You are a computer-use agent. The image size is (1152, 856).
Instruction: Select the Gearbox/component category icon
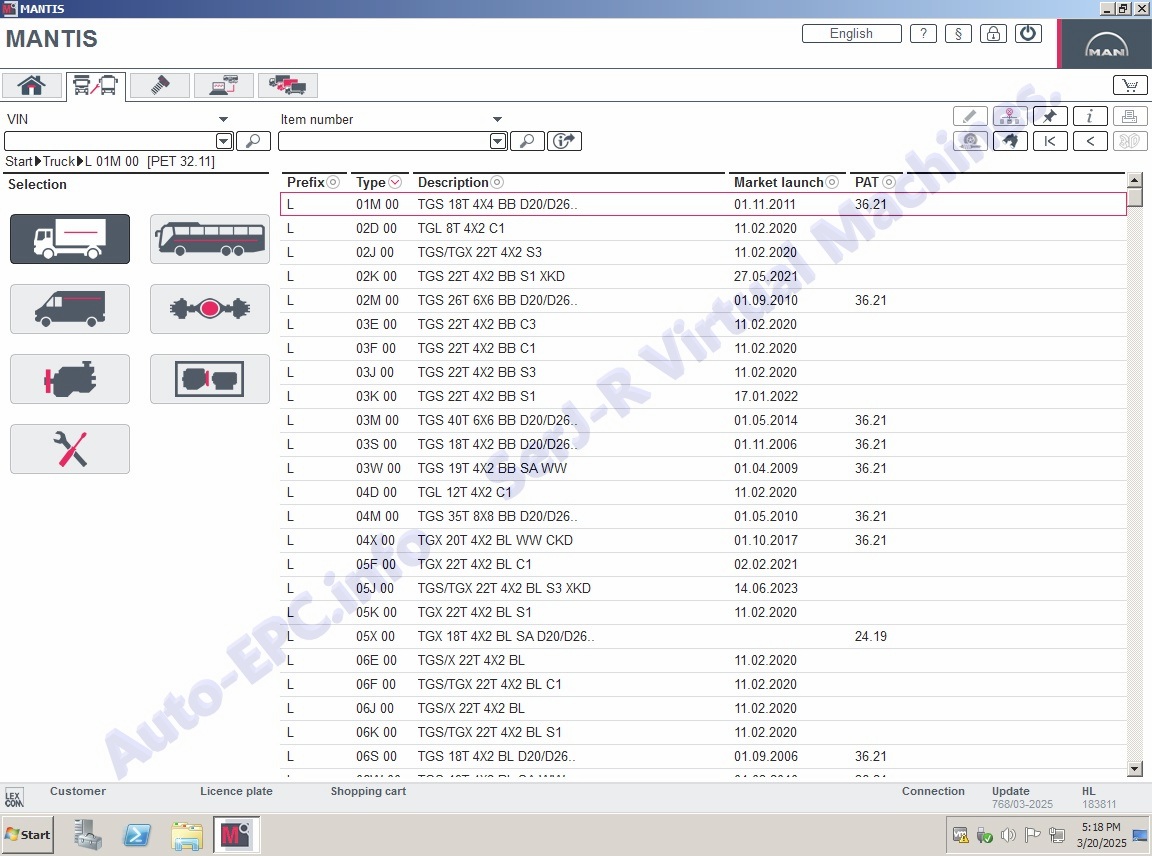tap(209, 378)
